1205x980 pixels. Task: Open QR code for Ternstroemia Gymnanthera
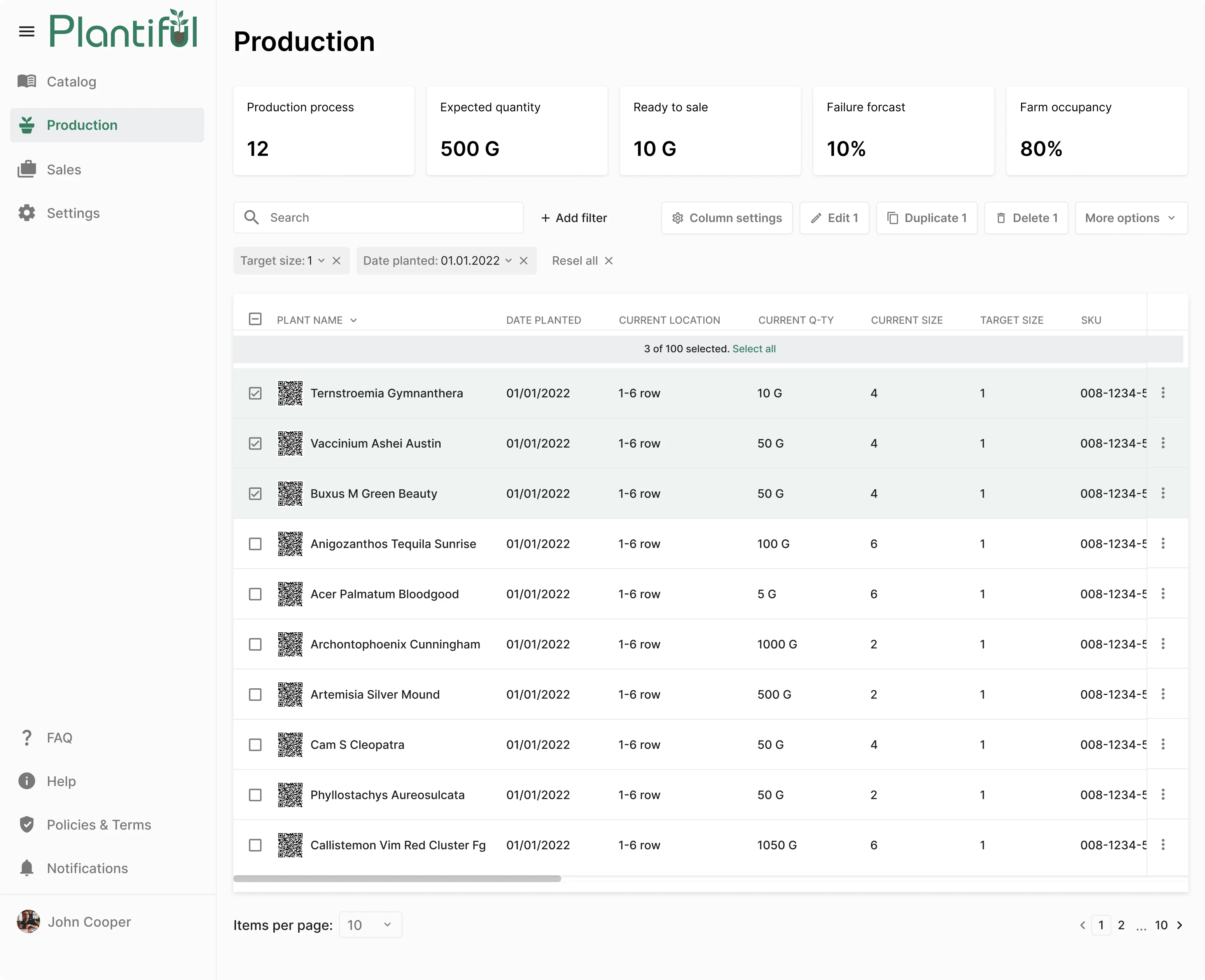pyautogui.click(x=290, y=393)
